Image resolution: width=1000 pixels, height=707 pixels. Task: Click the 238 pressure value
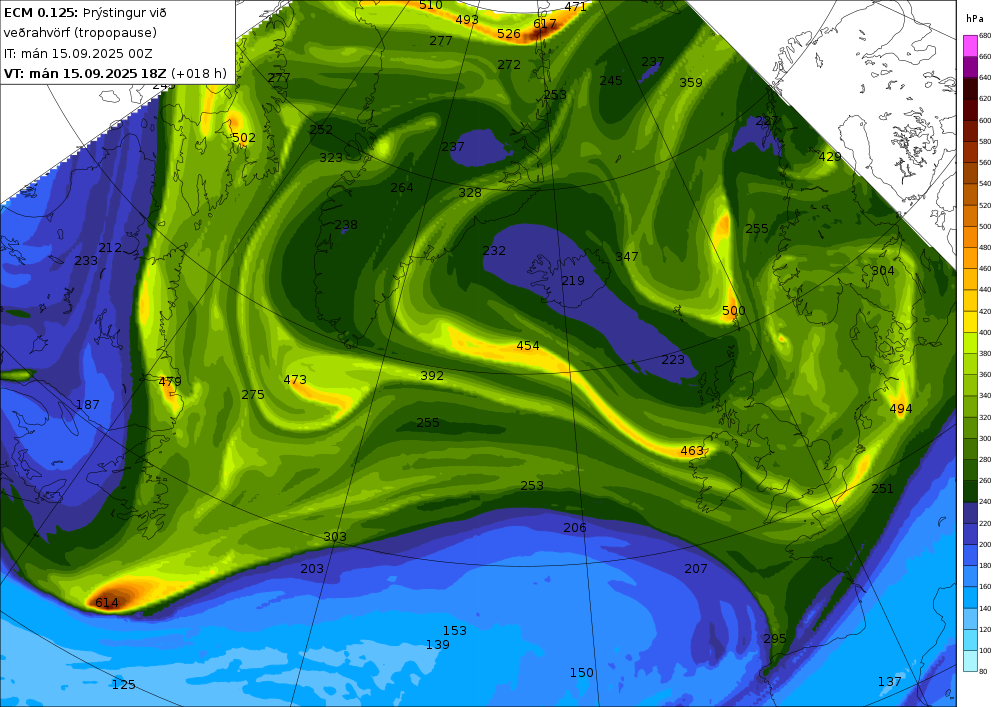coord(346,225)
